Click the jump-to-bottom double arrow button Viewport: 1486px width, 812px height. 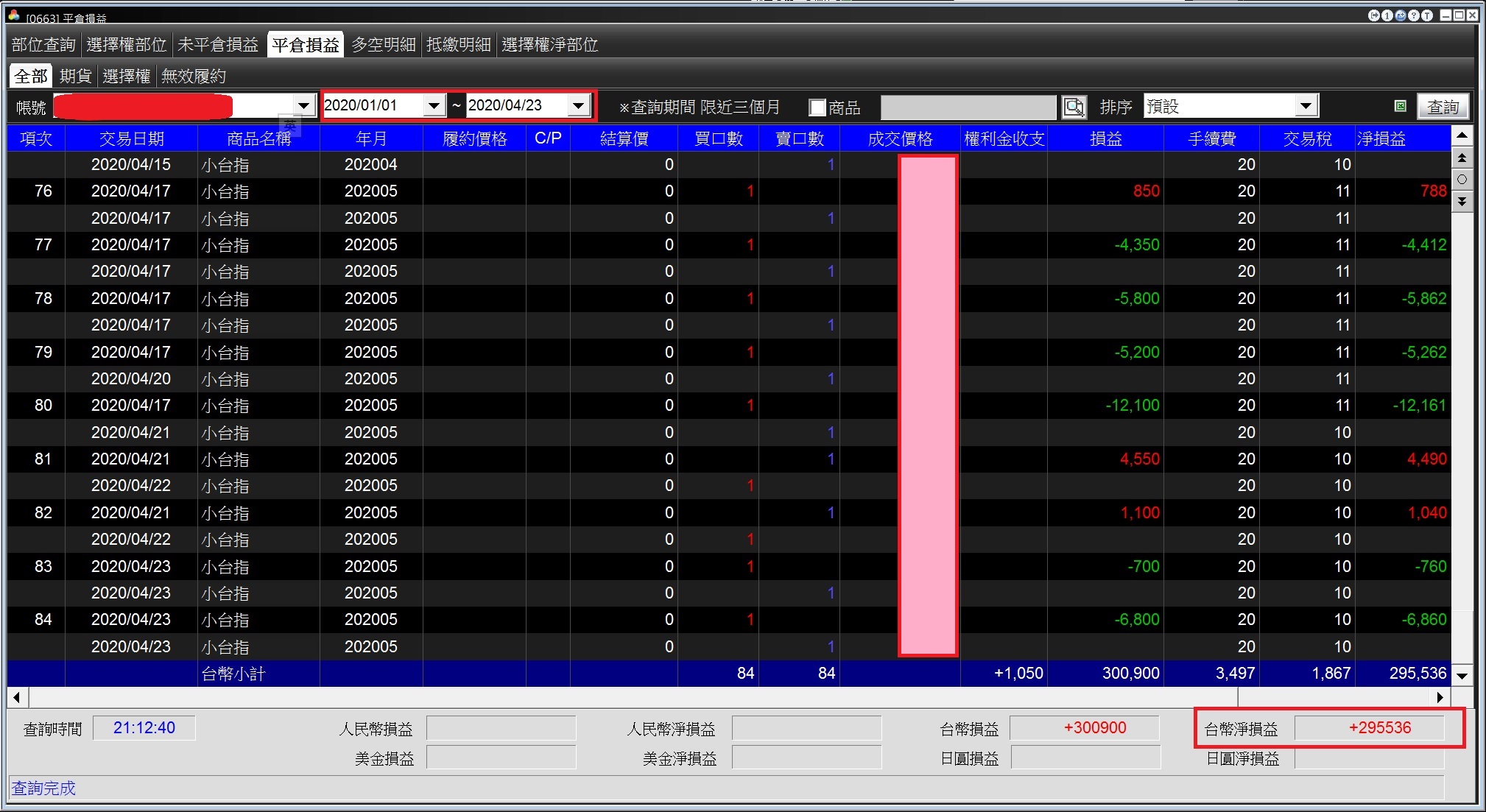1462,201
